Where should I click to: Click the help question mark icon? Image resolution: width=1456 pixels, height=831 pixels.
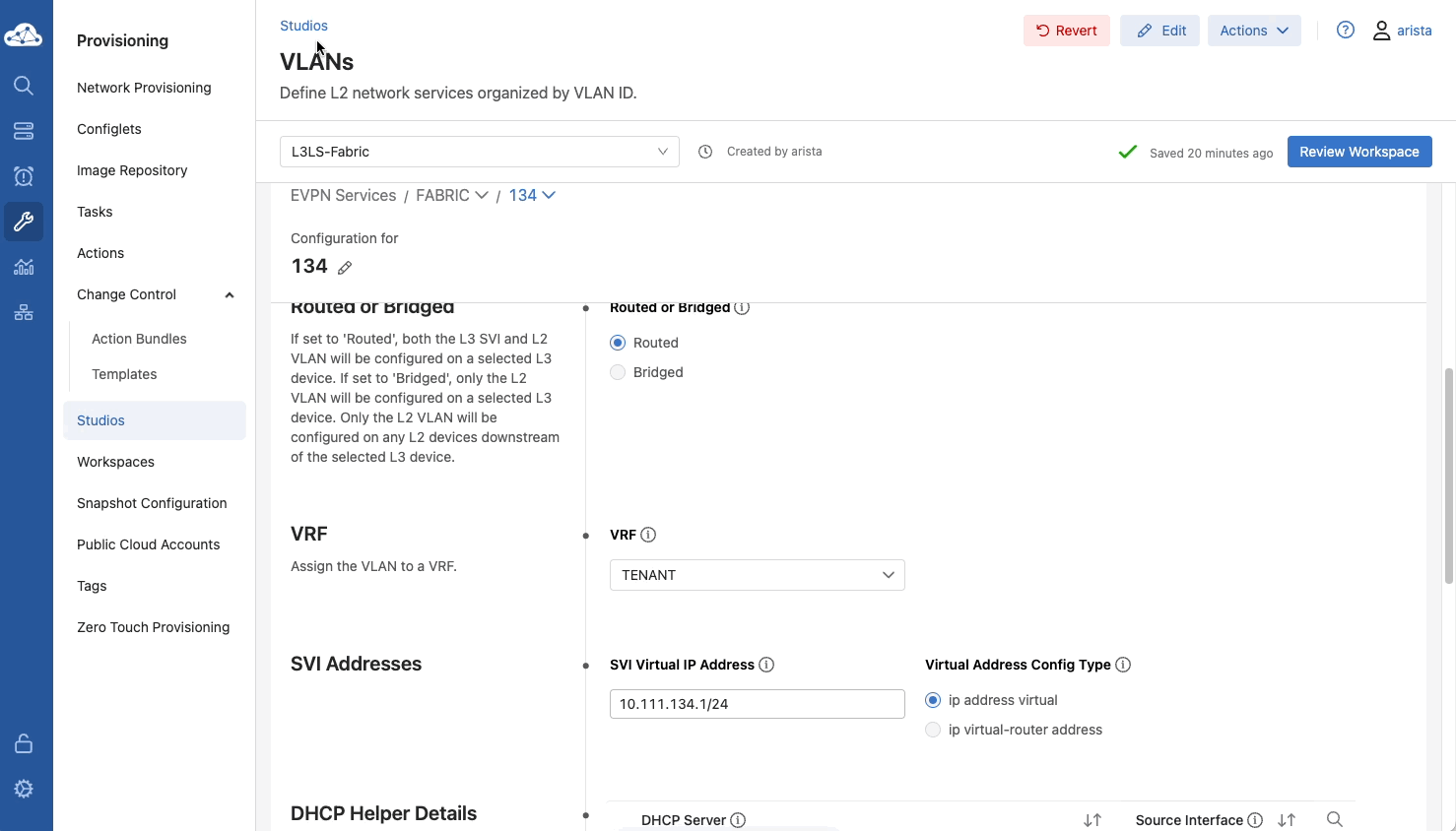click(x=1345, y=31)
